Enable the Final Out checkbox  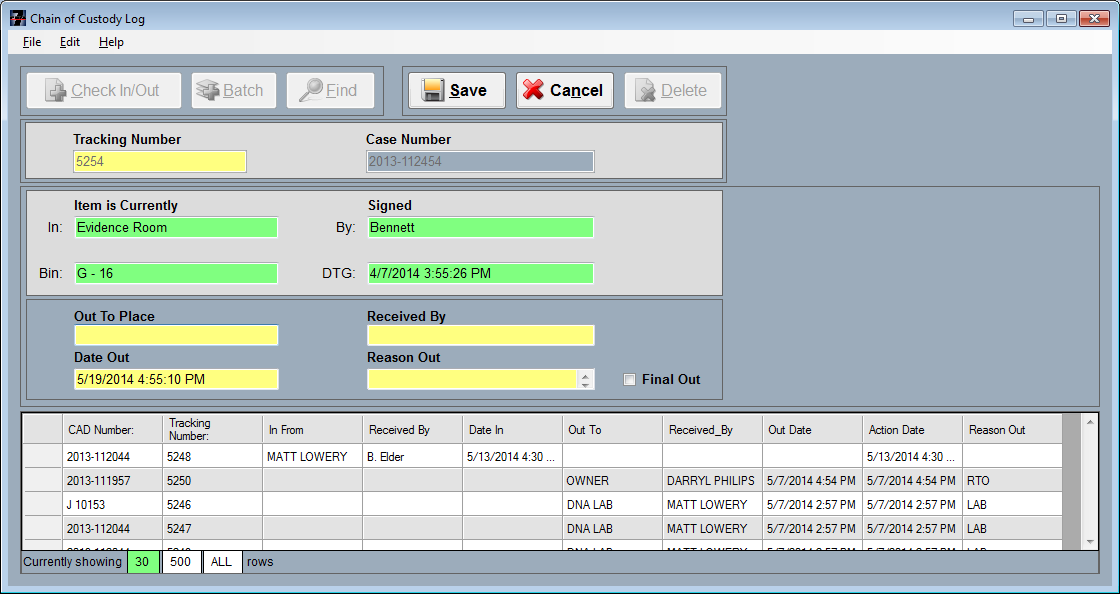(628, 379)
